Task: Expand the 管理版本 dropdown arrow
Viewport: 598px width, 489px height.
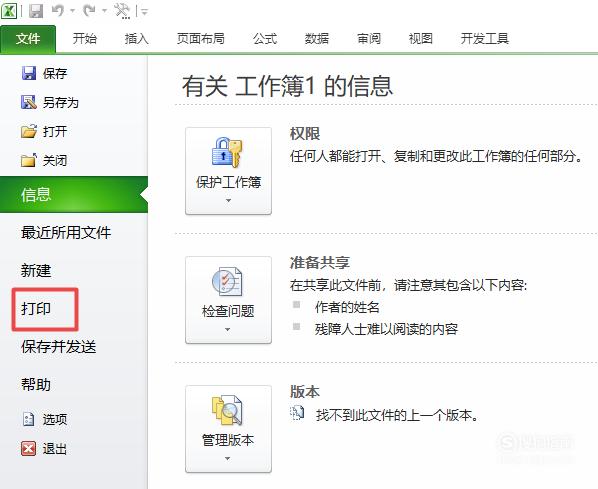Action: 228,458
